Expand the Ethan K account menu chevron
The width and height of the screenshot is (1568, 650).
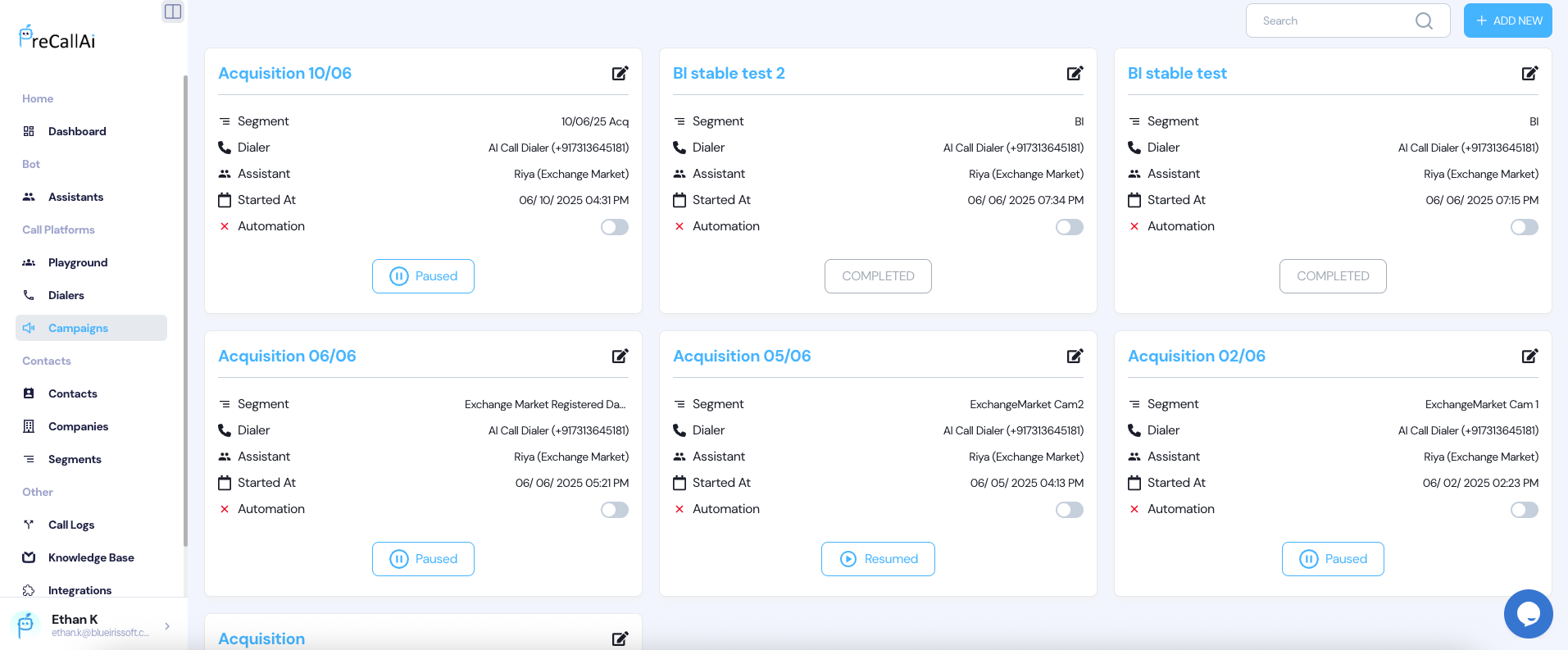coord(167,626)
